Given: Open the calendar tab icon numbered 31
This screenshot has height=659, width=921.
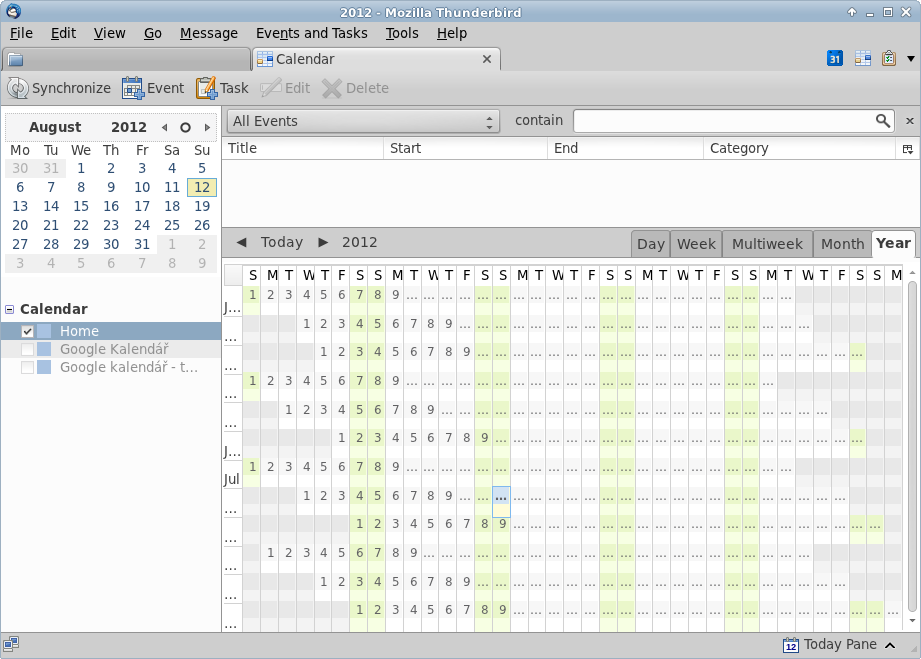Looking at the screenshot, I should tap(835, 59).
